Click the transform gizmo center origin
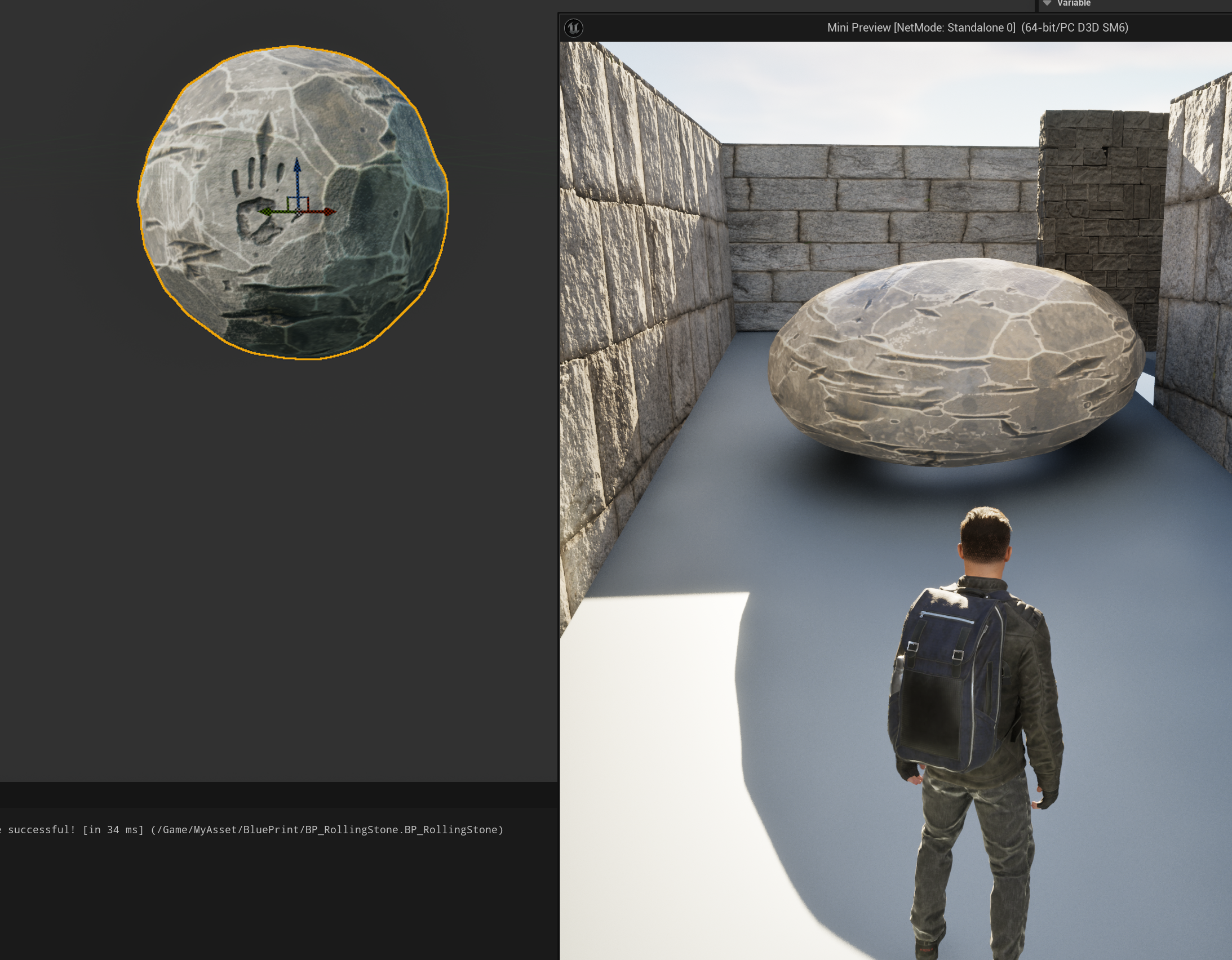The width and height of the screenshot is (1232, 960). pos(297,212)
